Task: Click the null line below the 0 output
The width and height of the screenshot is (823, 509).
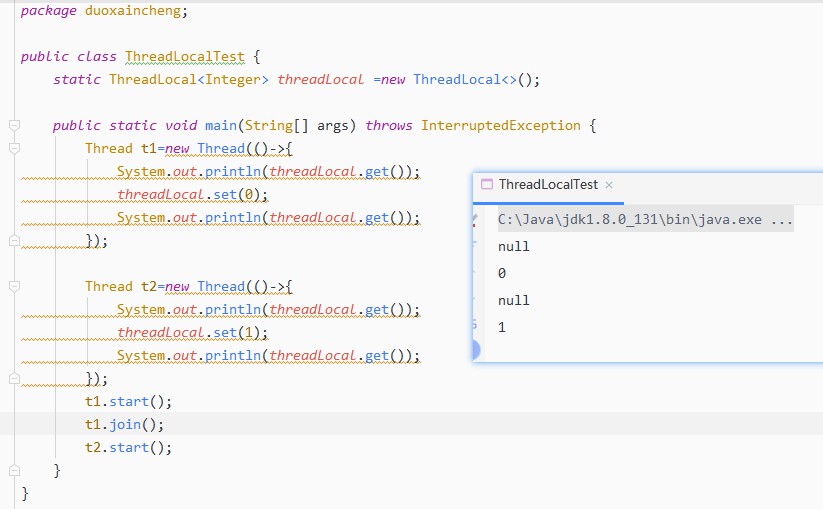Action: 514,301
